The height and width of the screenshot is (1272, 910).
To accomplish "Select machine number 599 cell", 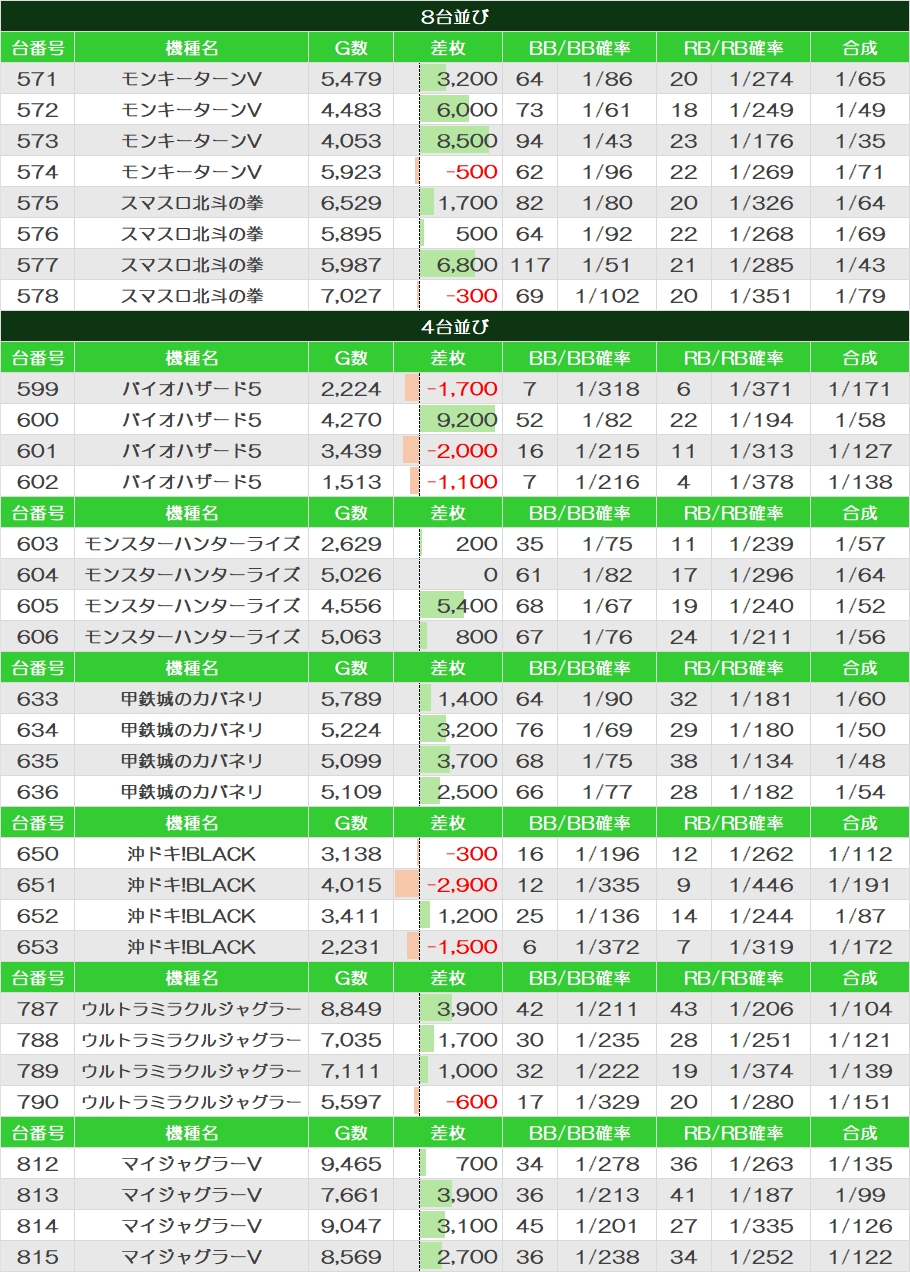I will (x=38, y=389).
